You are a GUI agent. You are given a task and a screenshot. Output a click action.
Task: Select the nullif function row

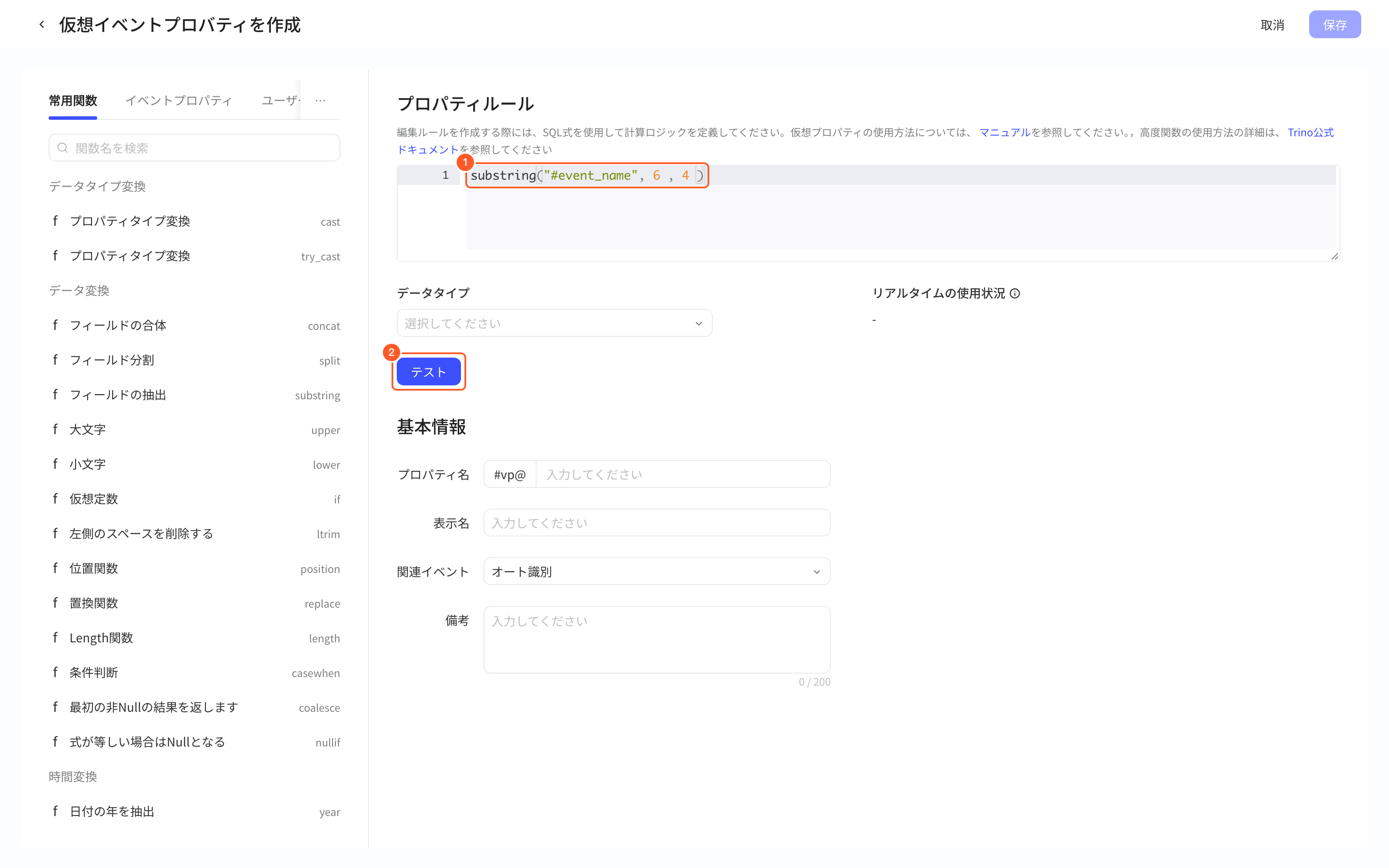click(x=194, y=742)
